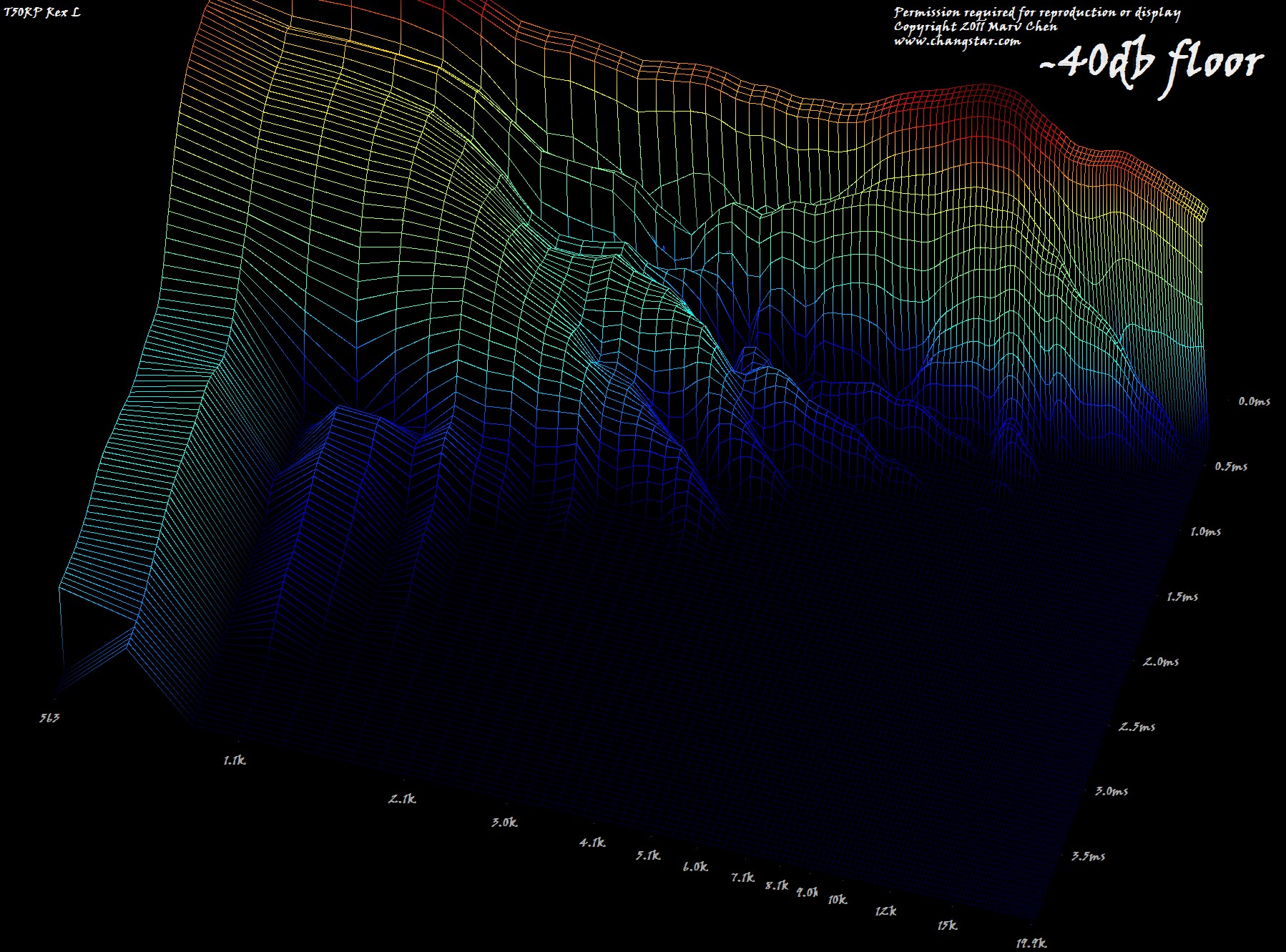Click the 10k frequency axis label
The image size is (1286, 952).
point(838,900)
